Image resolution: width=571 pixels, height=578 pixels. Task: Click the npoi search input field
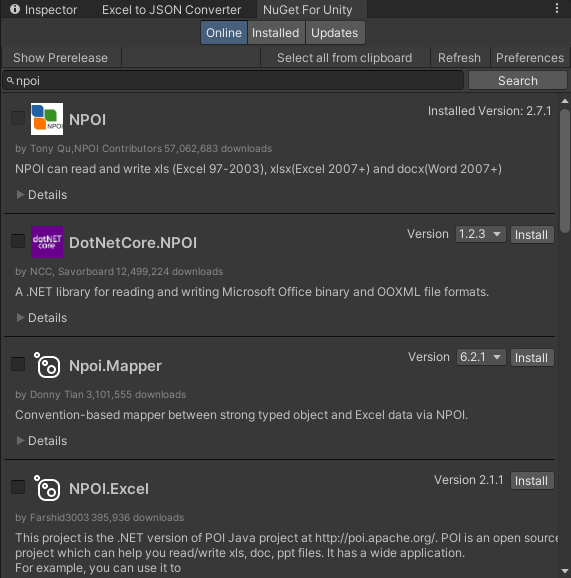[233, 80]
